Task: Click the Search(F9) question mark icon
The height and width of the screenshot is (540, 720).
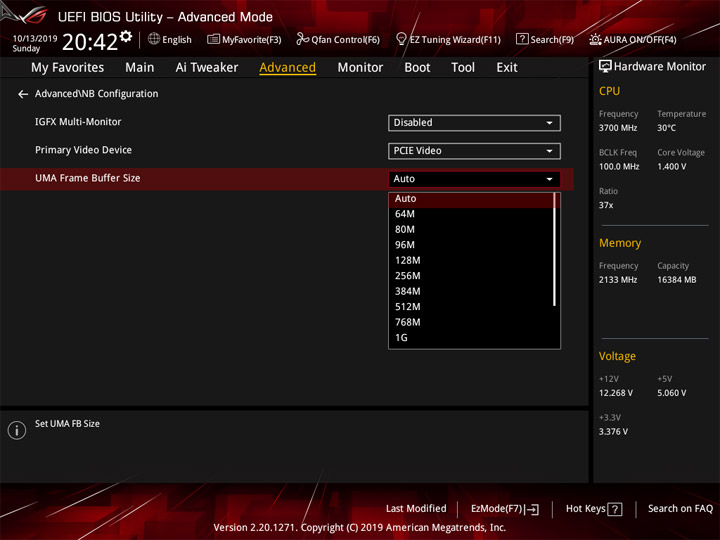Action: click(522, 39)
